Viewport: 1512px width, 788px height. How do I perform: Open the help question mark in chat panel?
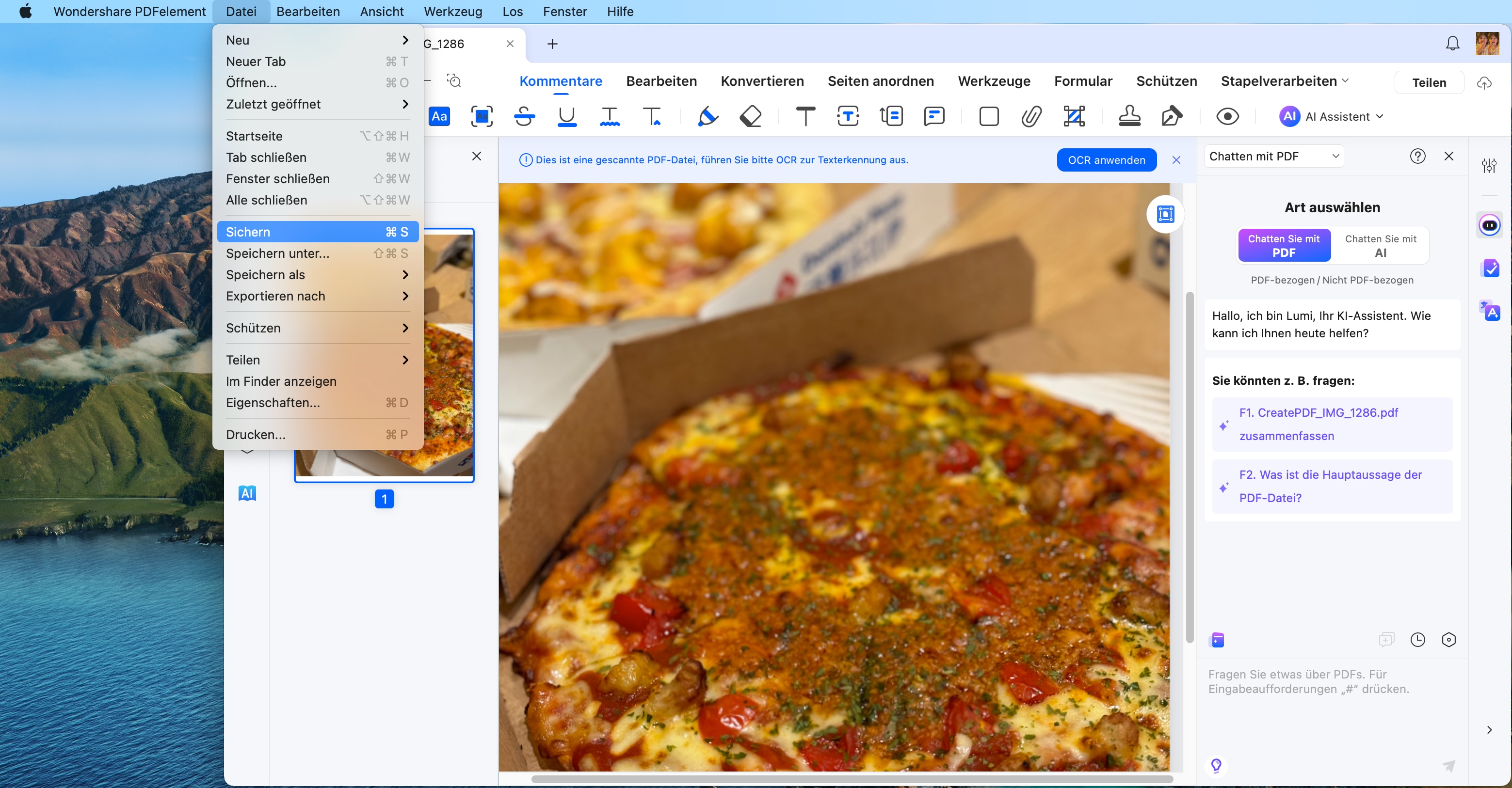(x=1417, y=156)
